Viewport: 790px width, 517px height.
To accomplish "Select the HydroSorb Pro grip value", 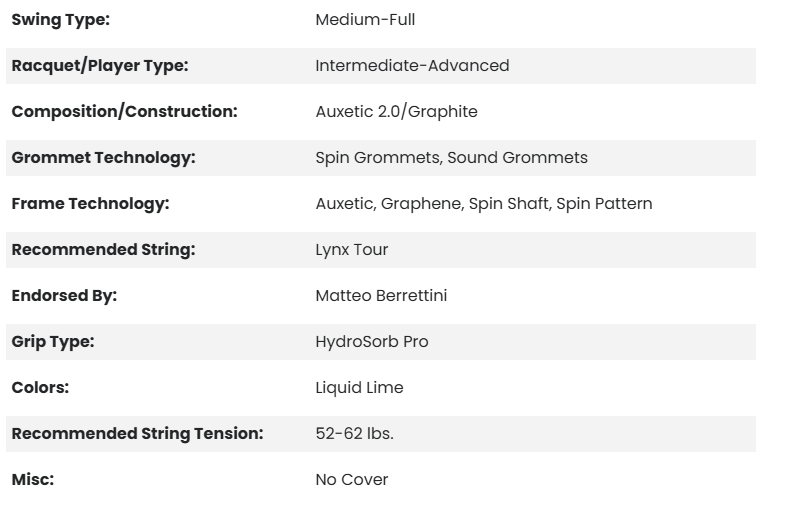I will click(371, 342).
